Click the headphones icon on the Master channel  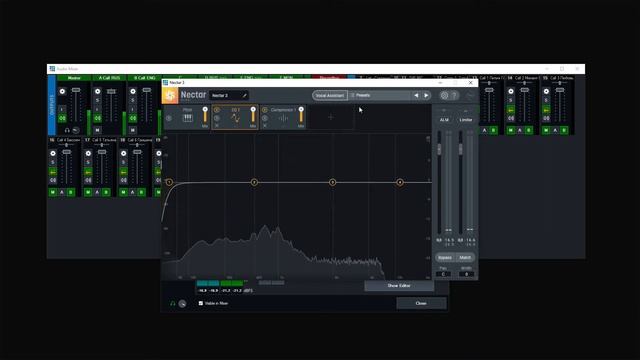pyautogui.click(x=67, y=130)
